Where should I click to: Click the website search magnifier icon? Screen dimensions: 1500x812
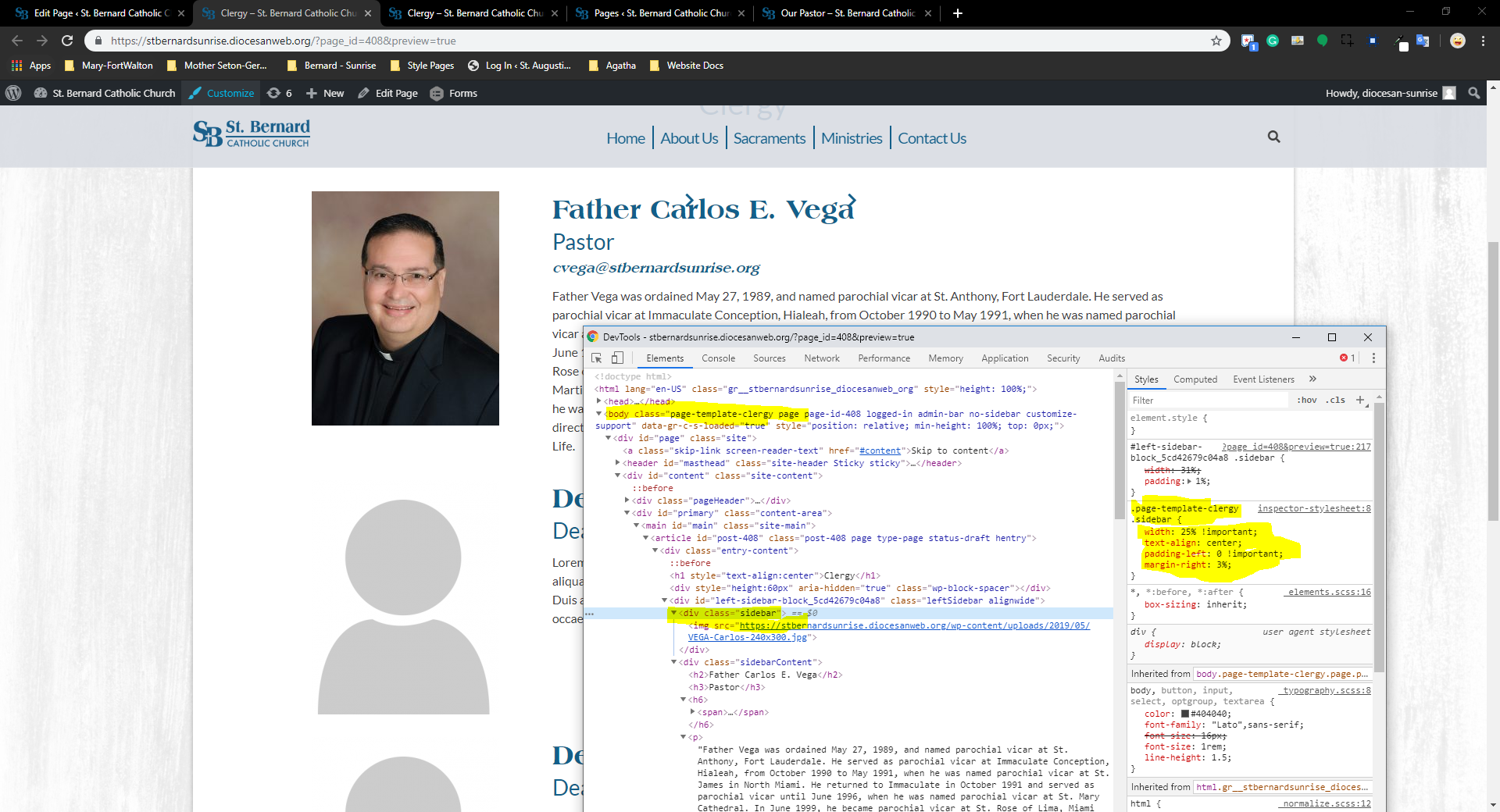(x=1273, y=137)
